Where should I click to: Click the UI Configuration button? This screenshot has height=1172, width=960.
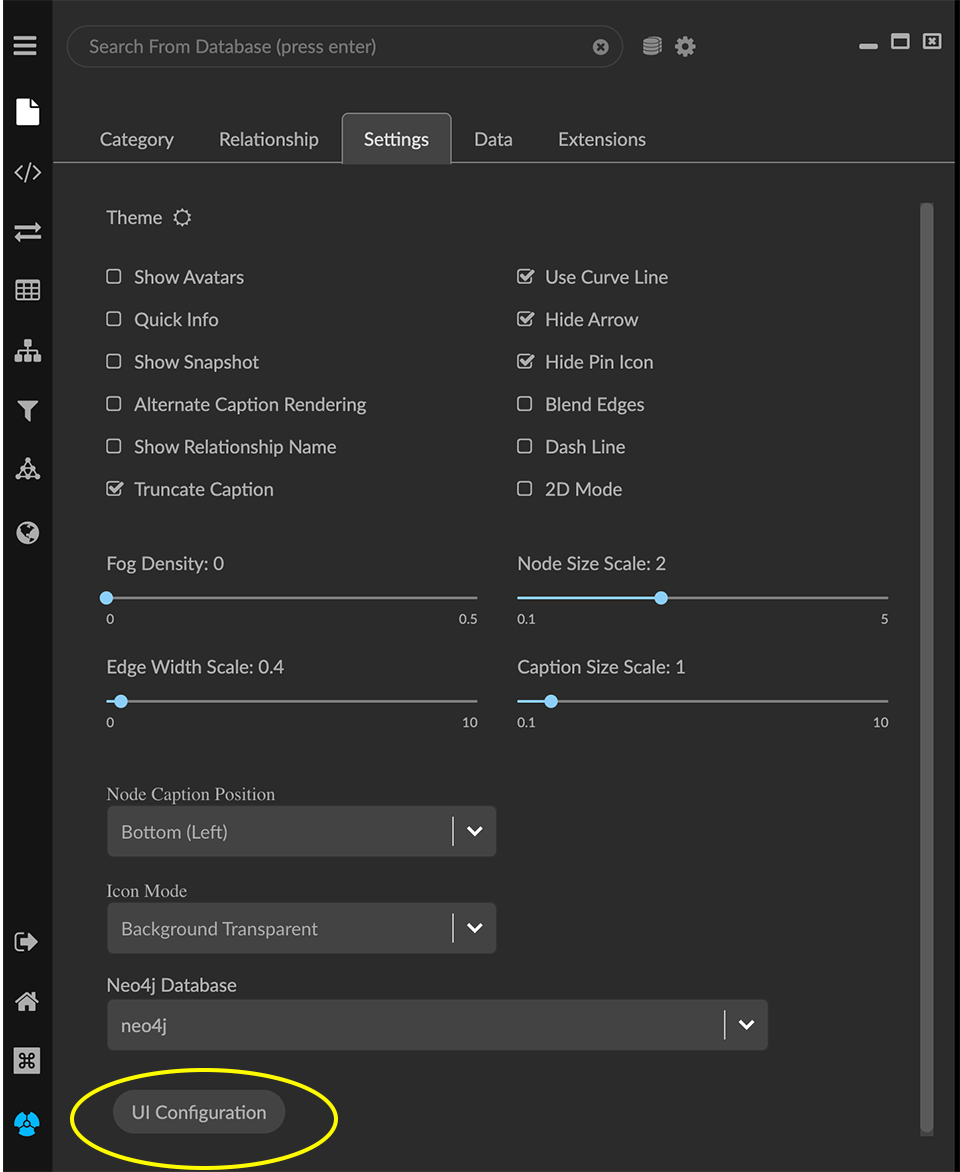(x=199, y=1113)
